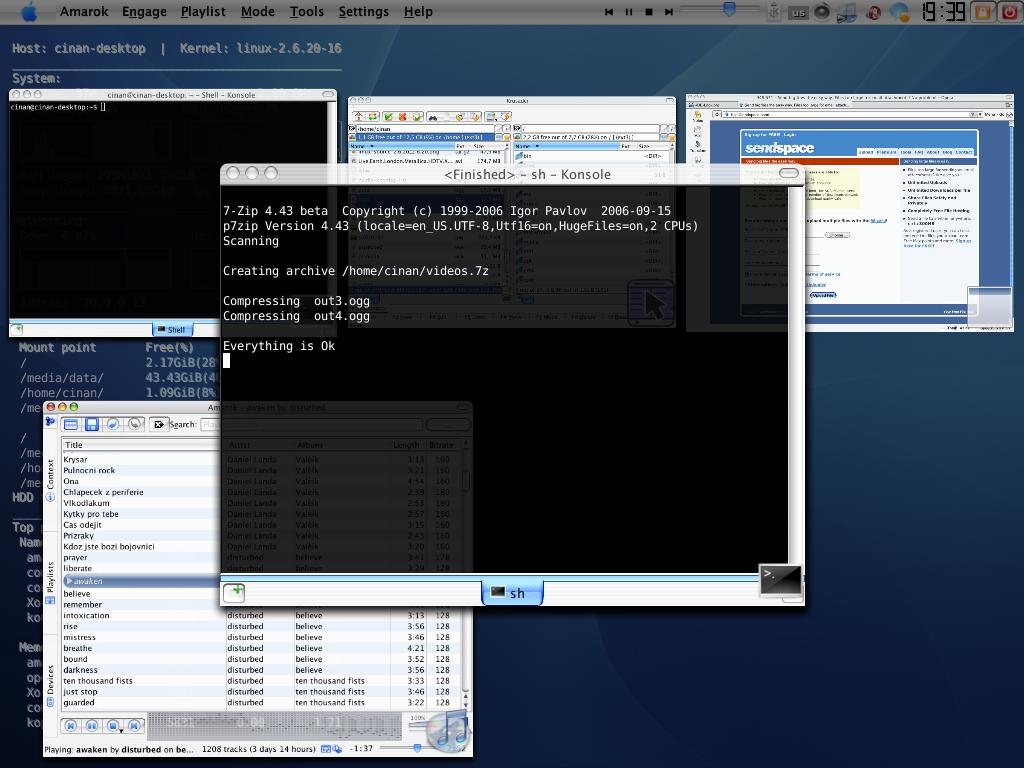Skip to next track in the top menu bar

668,12
